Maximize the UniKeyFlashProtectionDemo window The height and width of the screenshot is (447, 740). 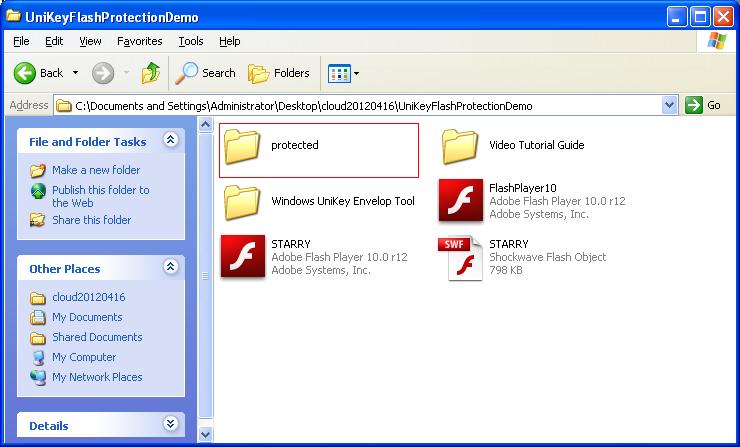pyautogui.click(x=700, y=17)
